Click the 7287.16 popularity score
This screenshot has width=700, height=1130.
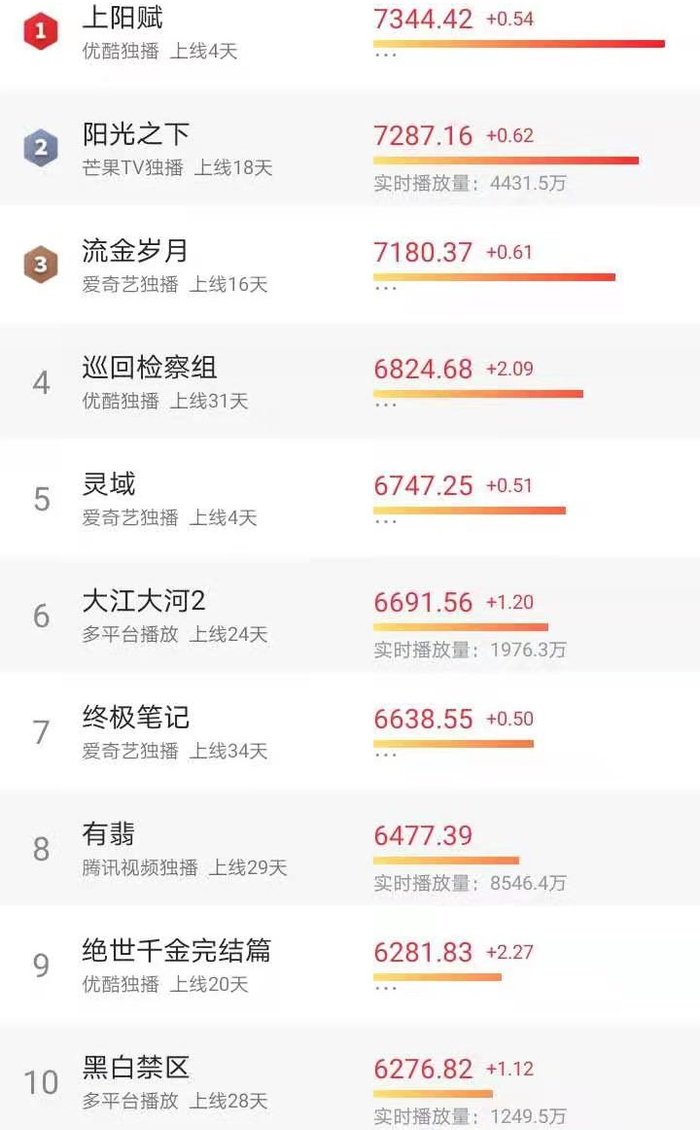423,135
